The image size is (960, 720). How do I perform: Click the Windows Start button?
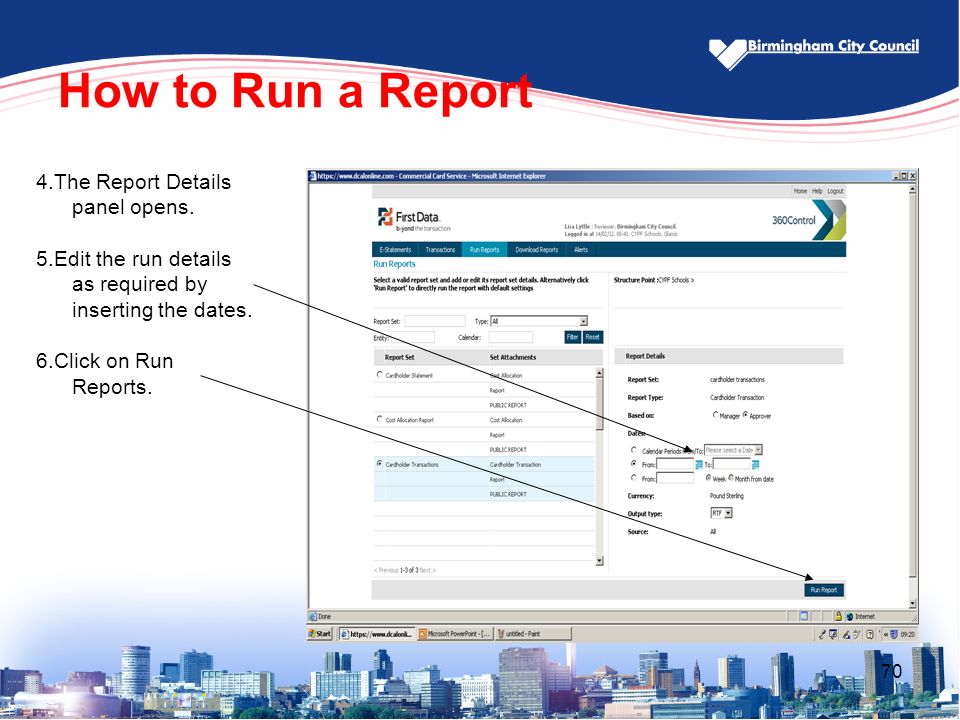click(320, 634)
